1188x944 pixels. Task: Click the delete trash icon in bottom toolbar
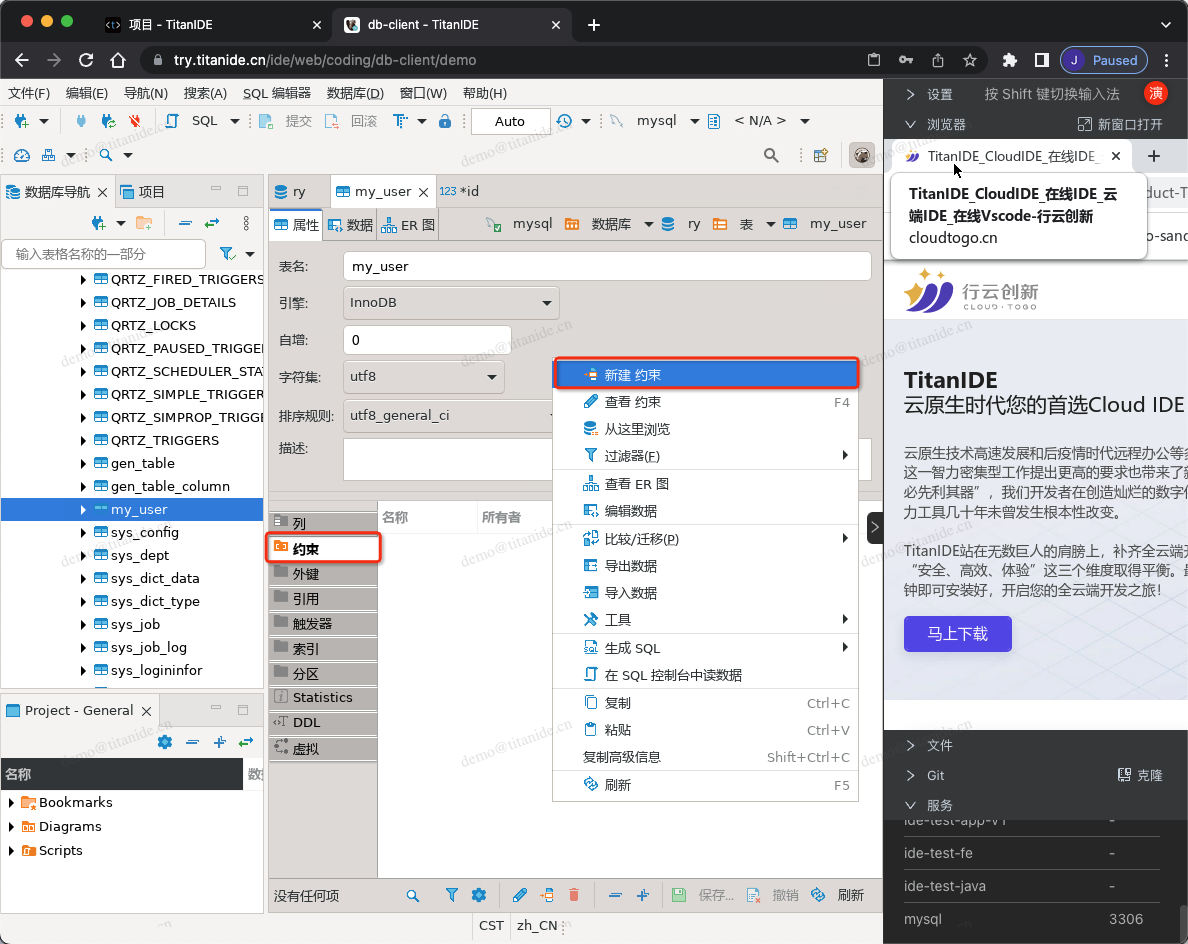coord(574,895)
